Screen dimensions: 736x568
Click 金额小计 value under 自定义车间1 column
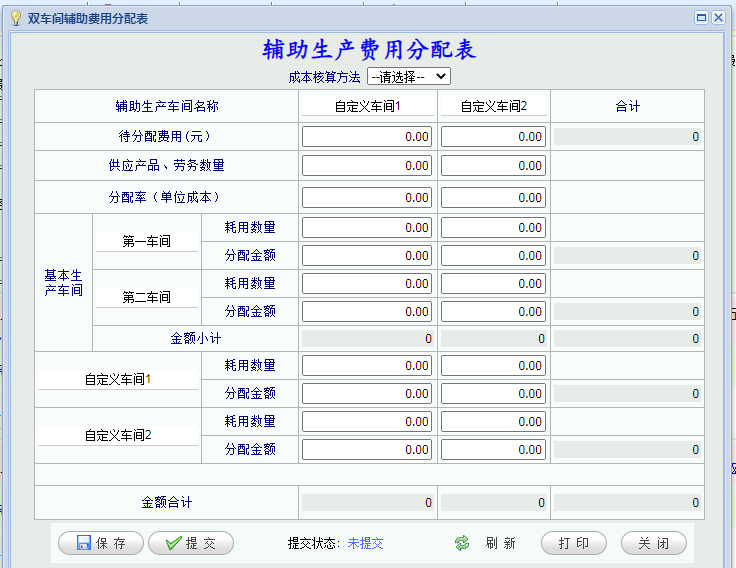tap(368, 338)
